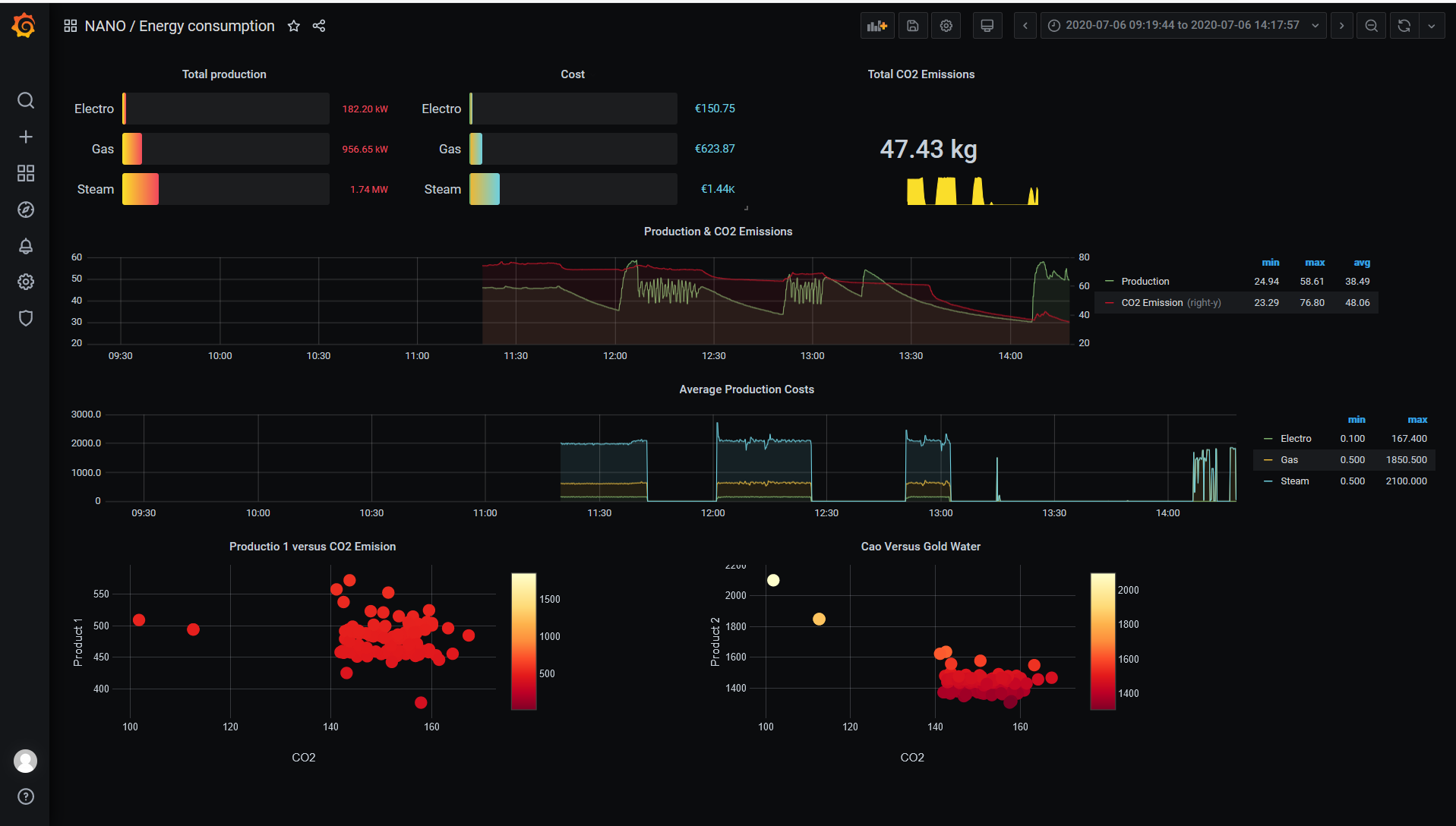
Task: Refresh the dashboard
Action: coord(1404,26)
